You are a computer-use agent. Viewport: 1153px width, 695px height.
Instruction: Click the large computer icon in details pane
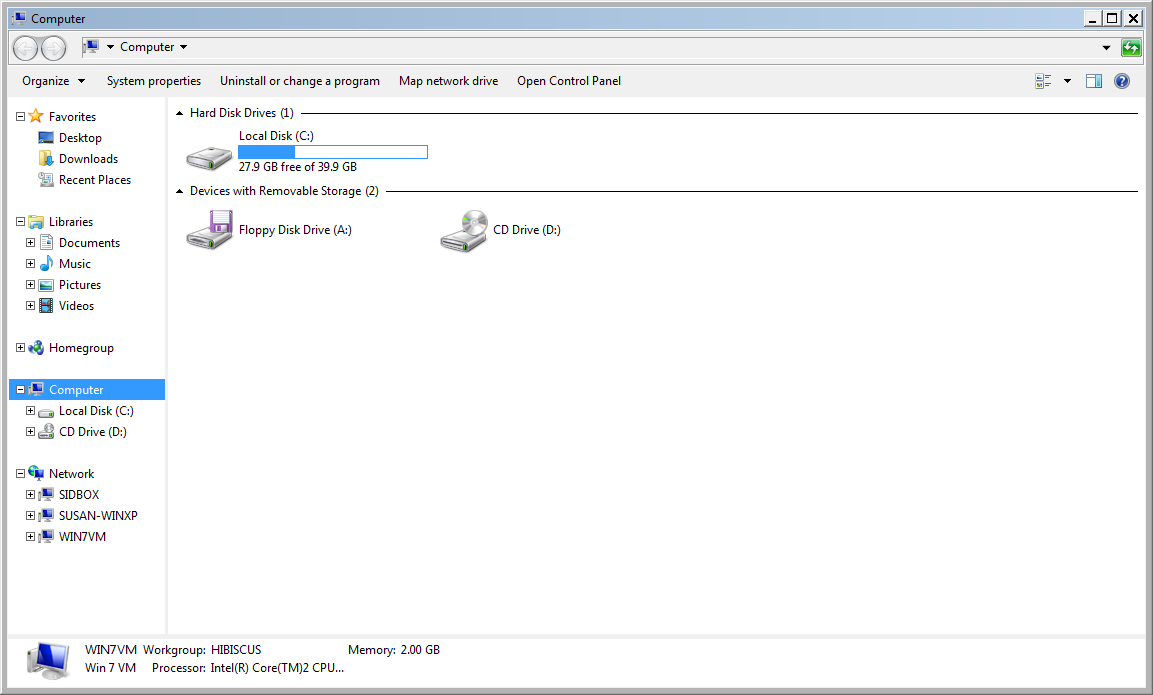pyautogui.click(x=49, y=659)
